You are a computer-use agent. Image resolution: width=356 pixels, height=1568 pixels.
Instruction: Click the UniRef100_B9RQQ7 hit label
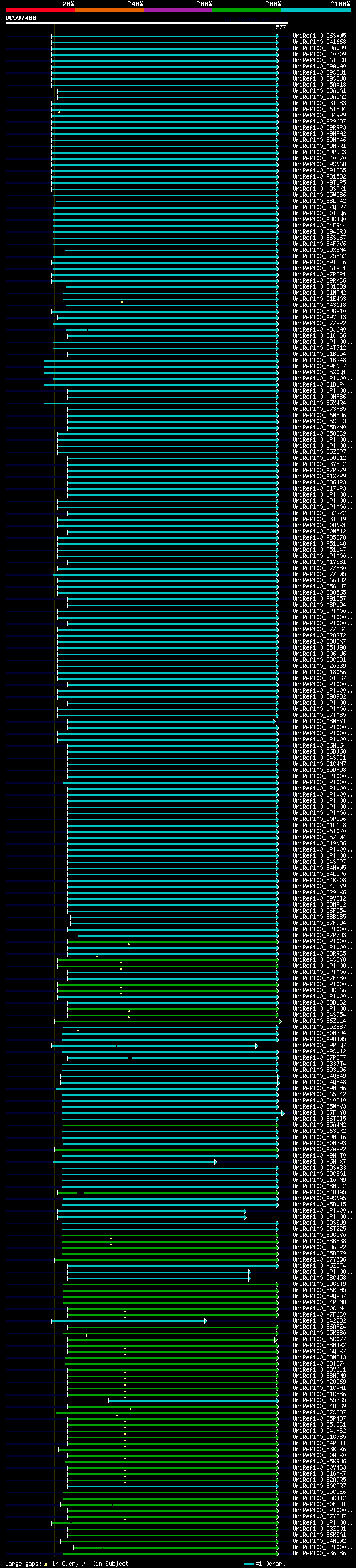tap(319, 1045)
